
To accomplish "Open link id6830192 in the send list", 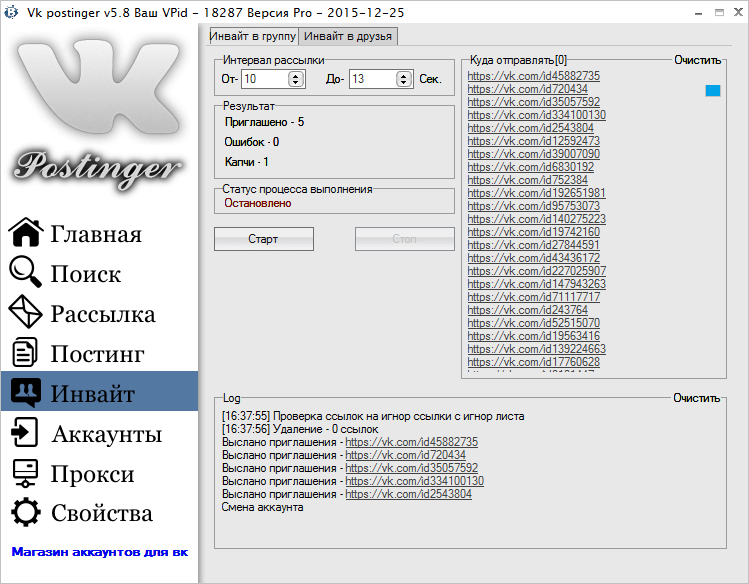I will (530, 167).
